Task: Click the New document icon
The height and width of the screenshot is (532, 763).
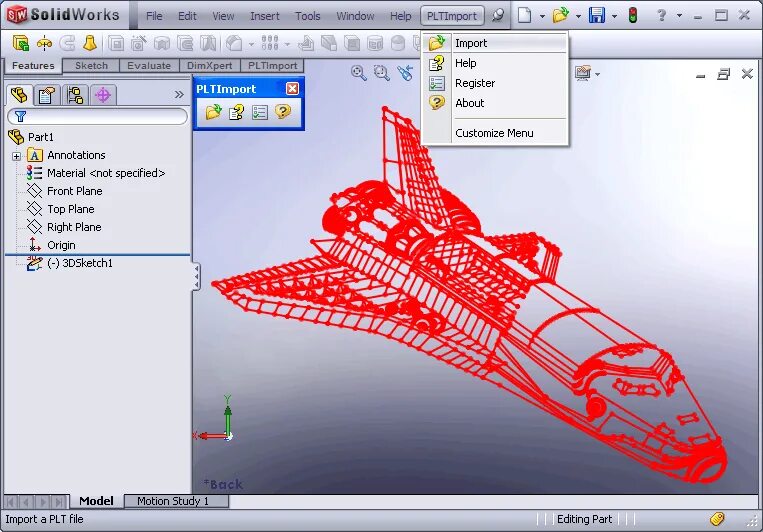Action: (x=524, y=16)
